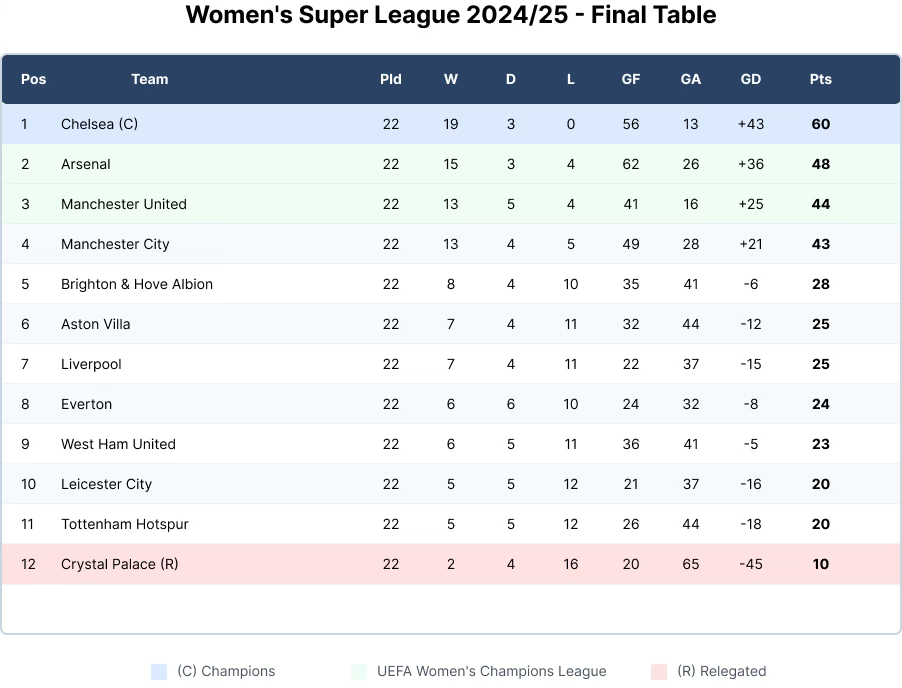Screen dimensions: 902x688
Task: Select the GF column header
Action: pos(631,79)
